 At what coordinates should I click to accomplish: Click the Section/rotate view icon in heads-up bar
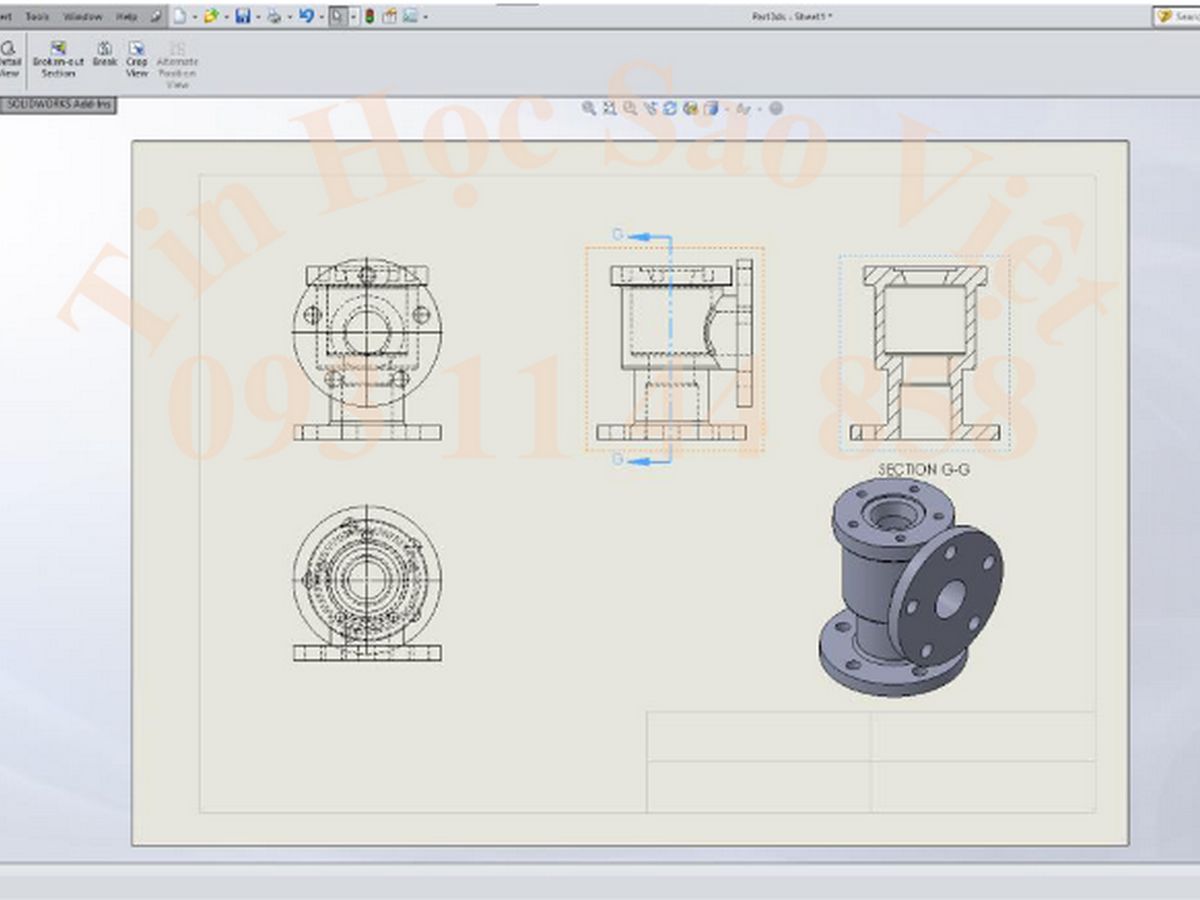pyautogui.click(x=651, y=108)
